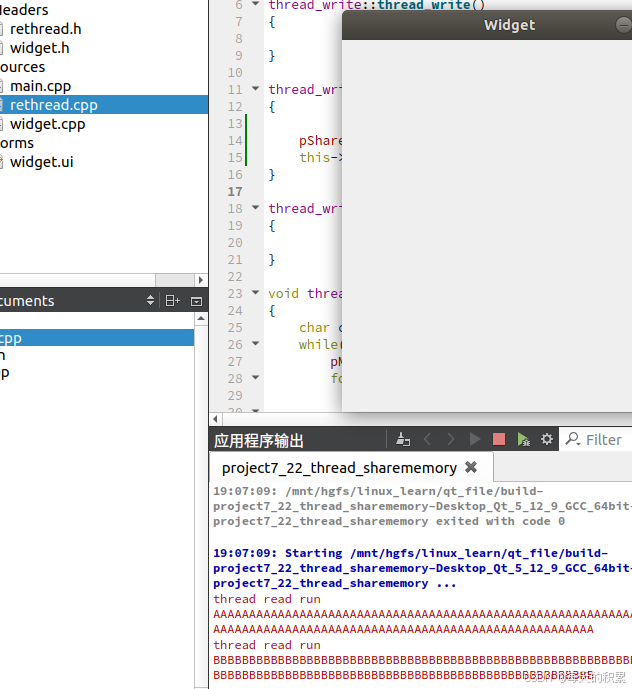The width and height of the screenshot is (632, 689).
Task: Stop the running program with red square
Action: (x=499, y=439)
